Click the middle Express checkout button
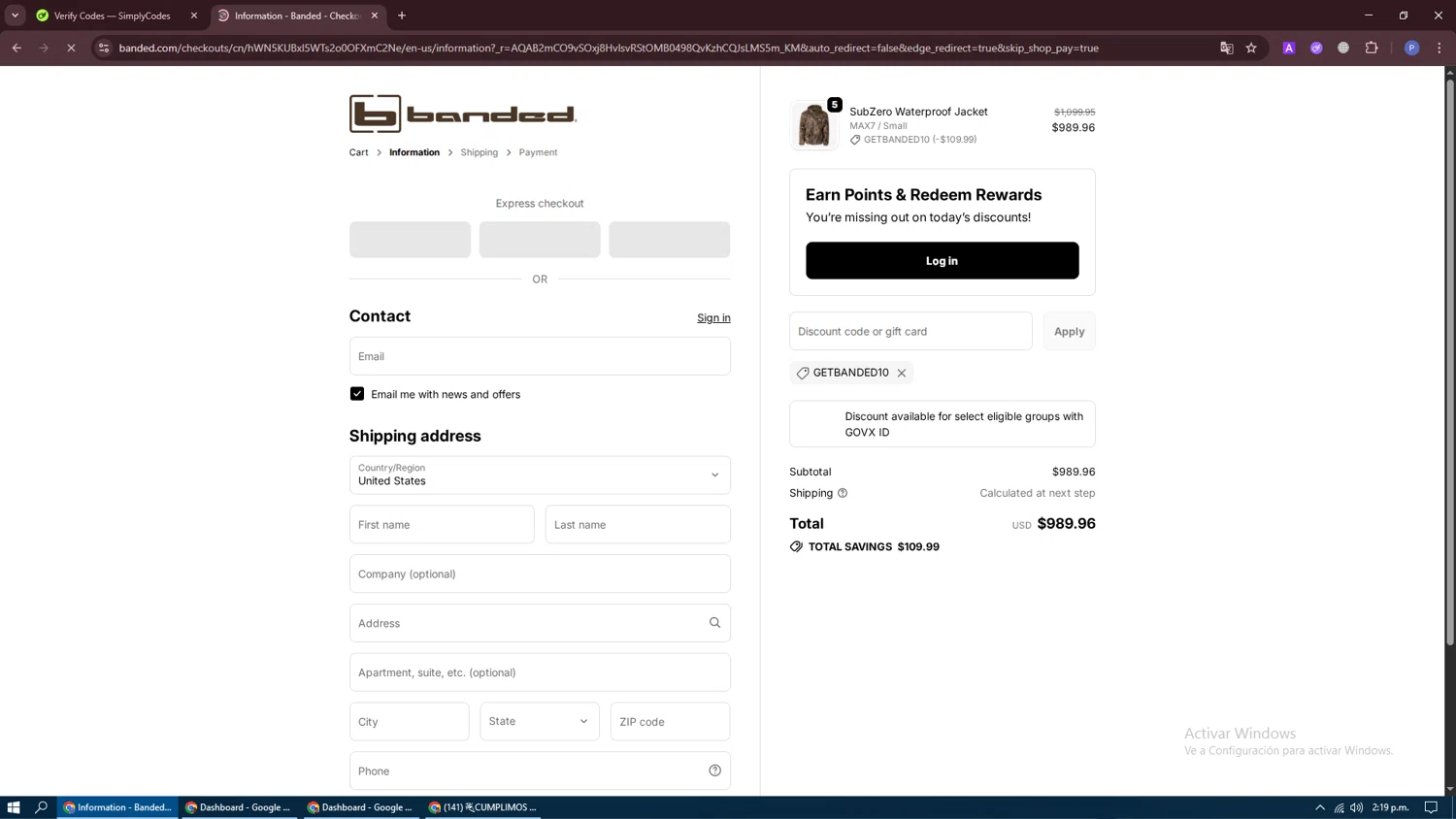Viewport: 1456px width, 819px height. click(540, 240)
